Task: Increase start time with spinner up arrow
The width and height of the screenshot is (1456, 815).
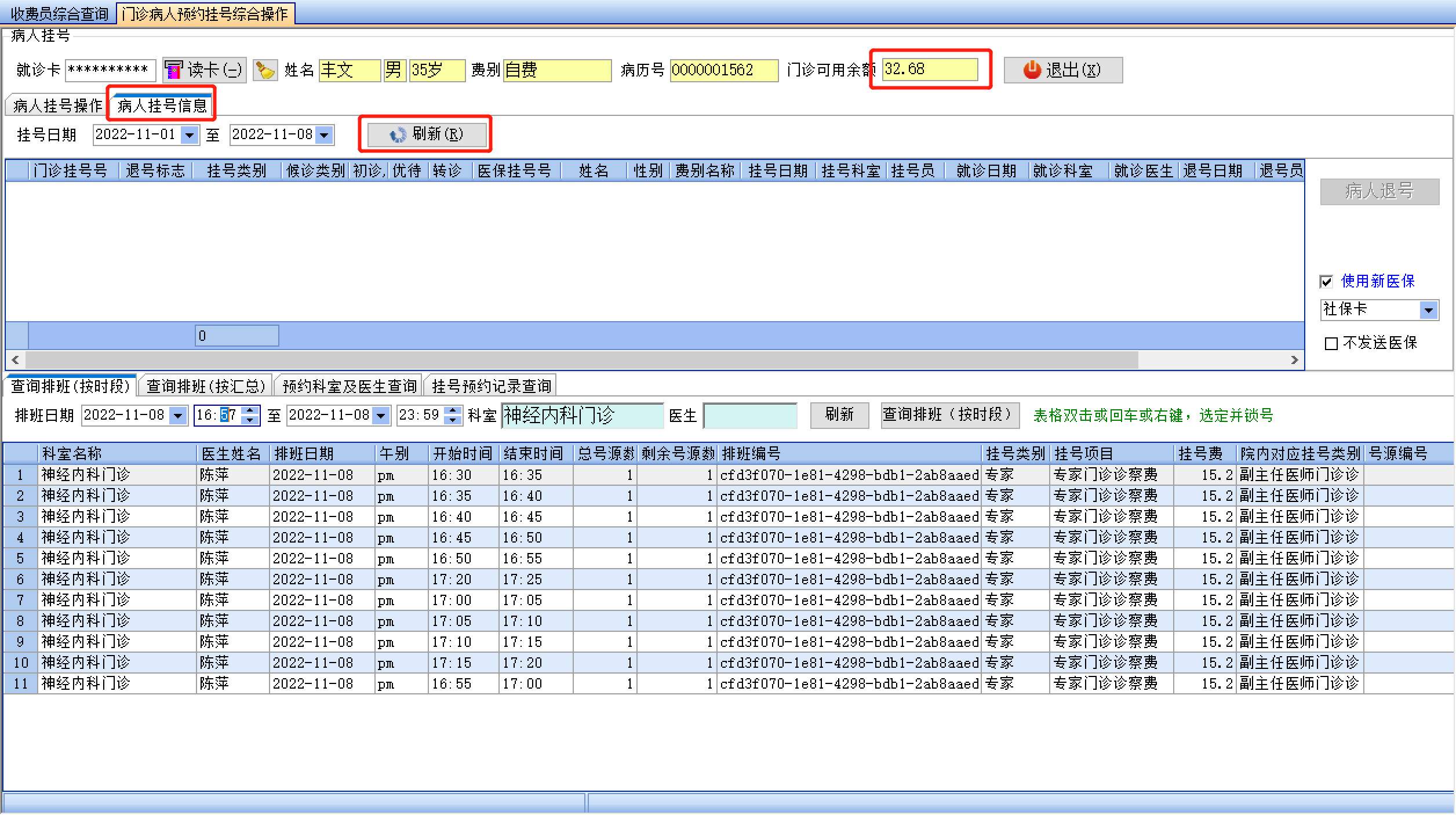Action: coord(250,410)
